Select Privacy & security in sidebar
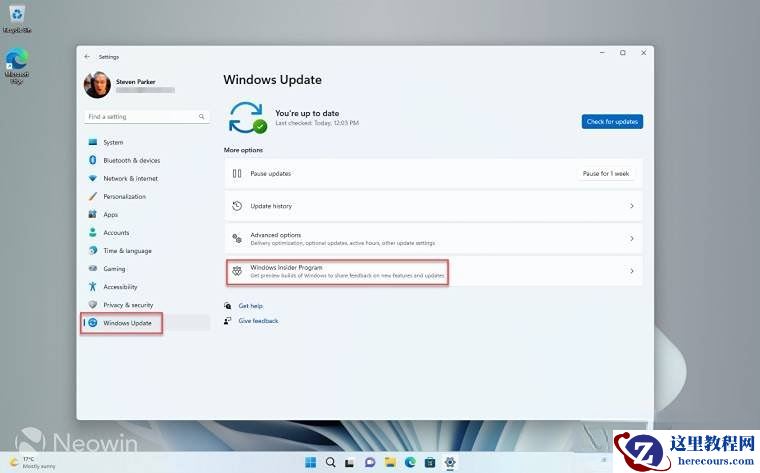The image size is (760, 473). (x=147, y=305)
